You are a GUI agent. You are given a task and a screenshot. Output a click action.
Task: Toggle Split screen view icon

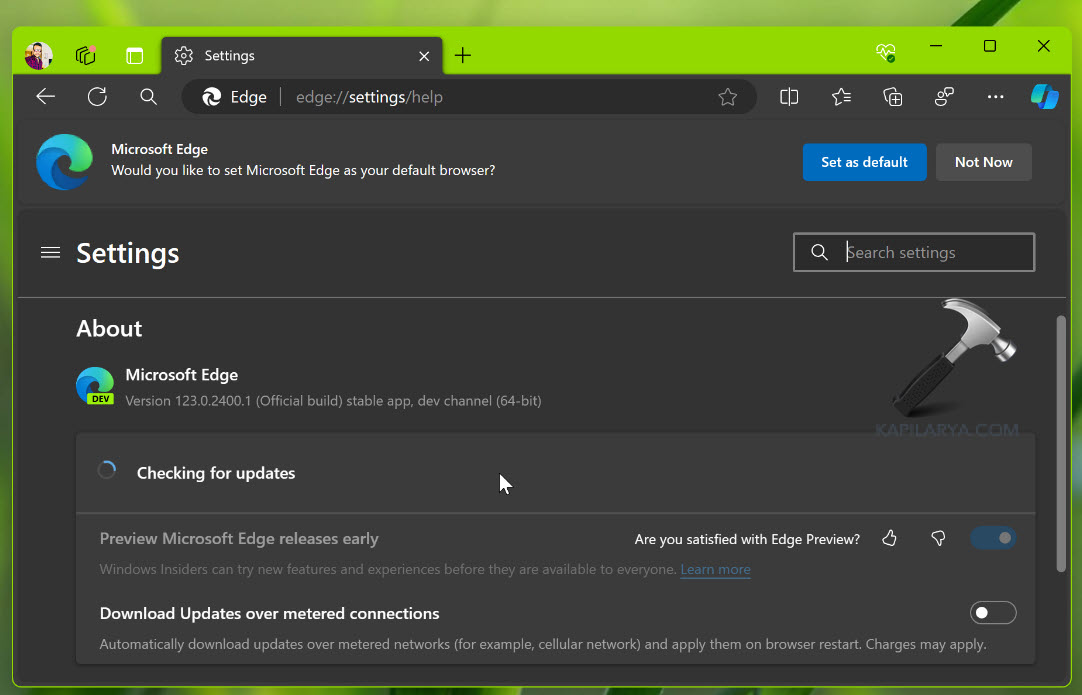pyautogui.click(x=789, y=97)
